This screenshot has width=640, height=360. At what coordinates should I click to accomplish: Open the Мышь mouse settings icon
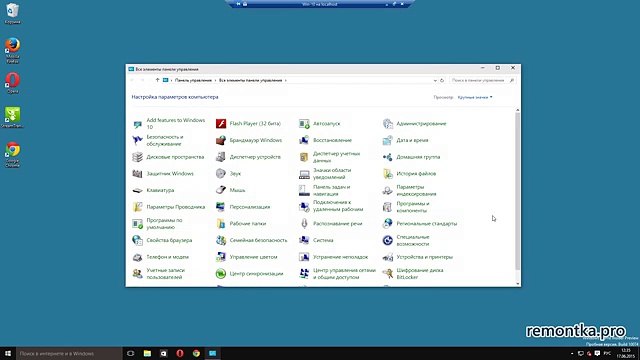click(x=221, y=190)
